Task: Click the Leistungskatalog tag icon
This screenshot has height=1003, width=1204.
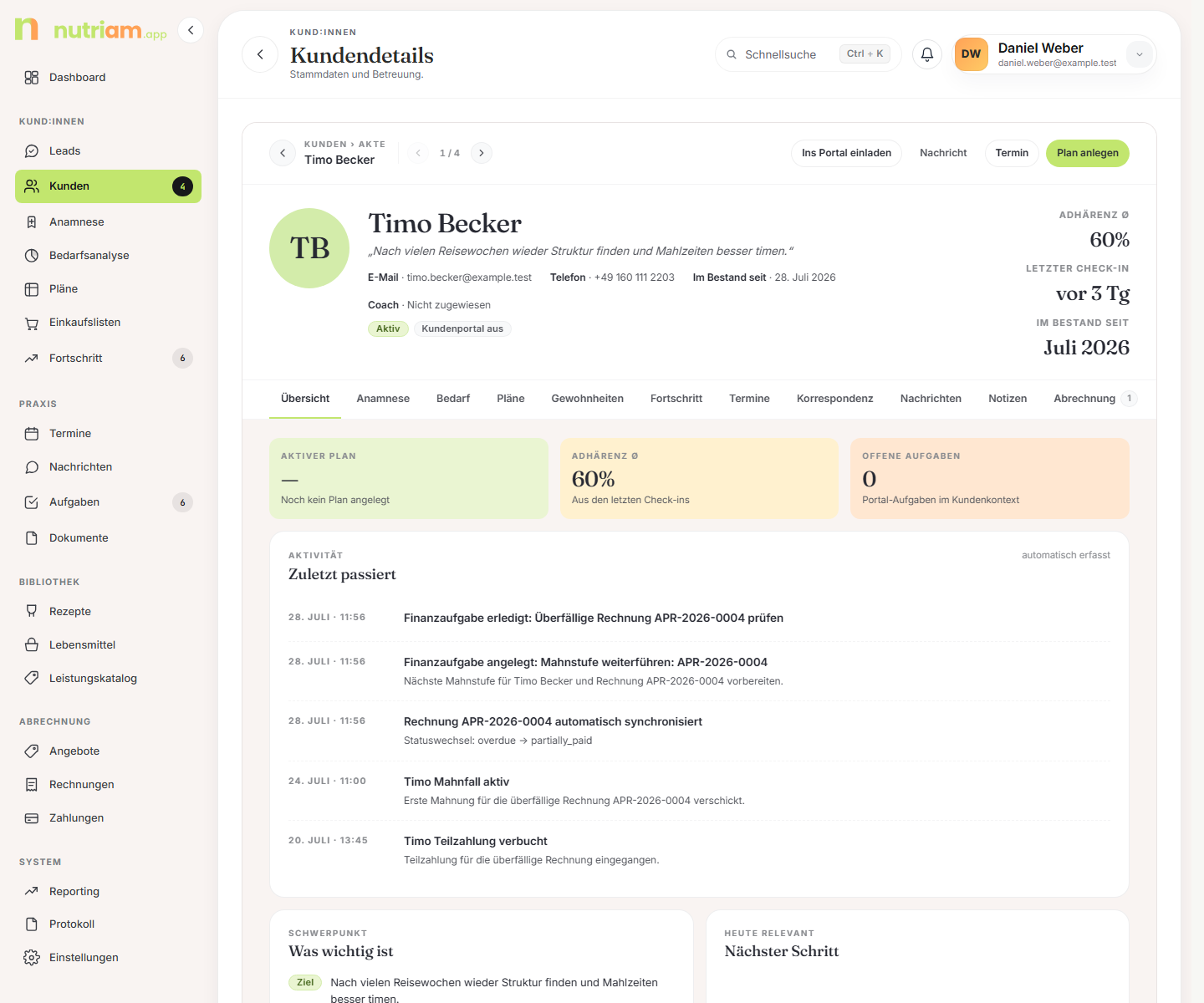Action: pyautogui.click(x=32, y=679)
